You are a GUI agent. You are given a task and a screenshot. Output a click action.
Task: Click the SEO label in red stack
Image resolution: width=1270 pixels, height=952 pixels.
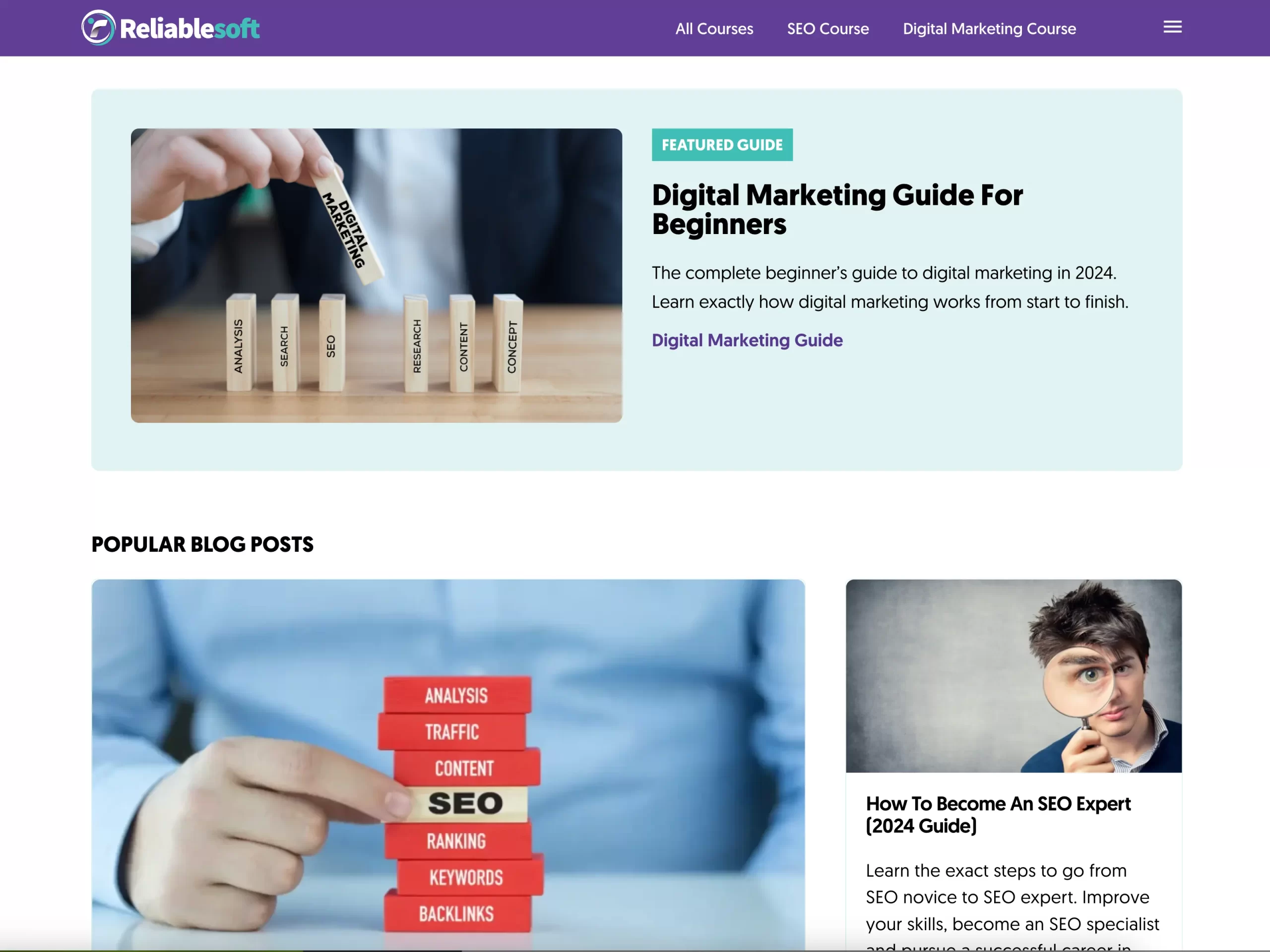(x=465, y=803)
